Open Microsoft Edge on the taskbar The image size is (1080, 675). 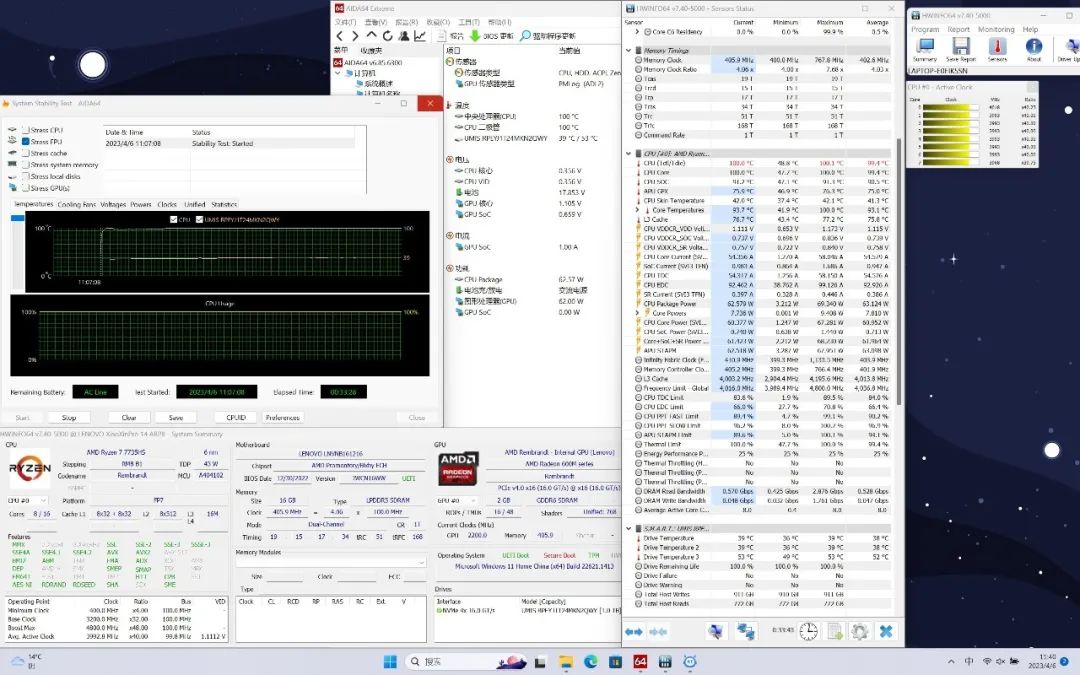pyautogui.click(x=590, y=661)
